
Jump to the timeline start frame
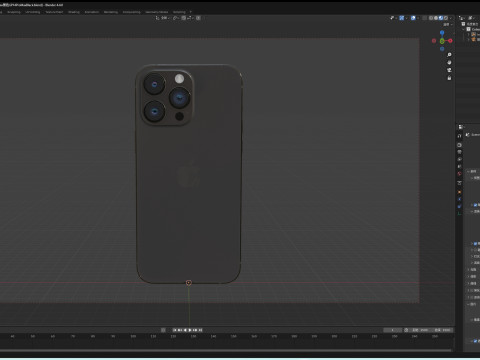175,330
